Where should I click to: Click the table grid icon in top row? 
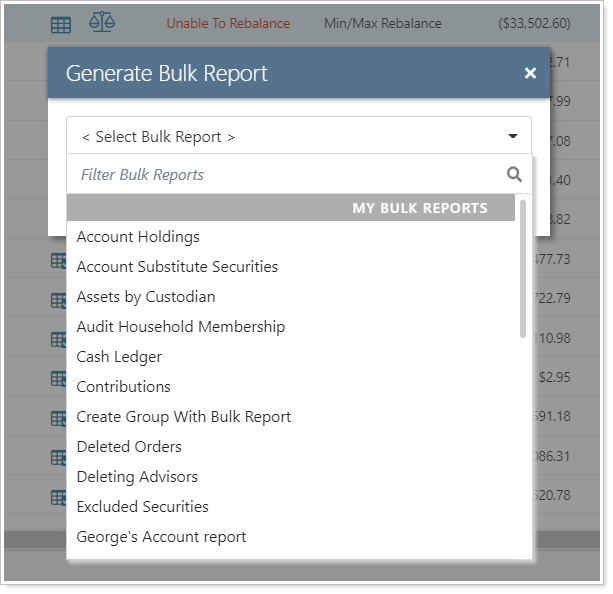pos(61,24)
